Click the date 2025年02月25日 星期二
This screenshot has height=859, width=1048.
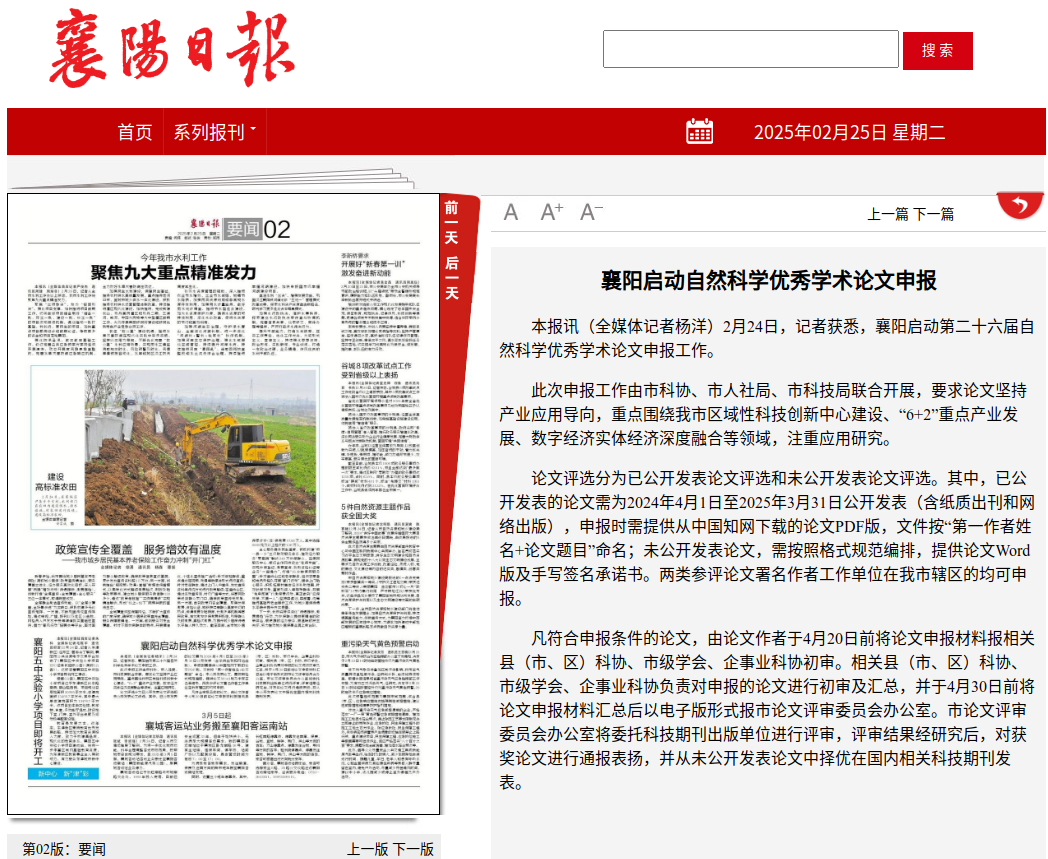click(x=849, y=132)
